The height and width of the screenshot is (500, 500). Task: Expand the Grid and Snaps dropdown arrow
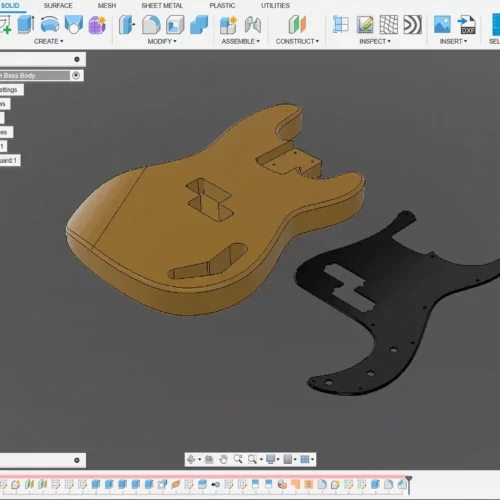click(x=295, y=459)
